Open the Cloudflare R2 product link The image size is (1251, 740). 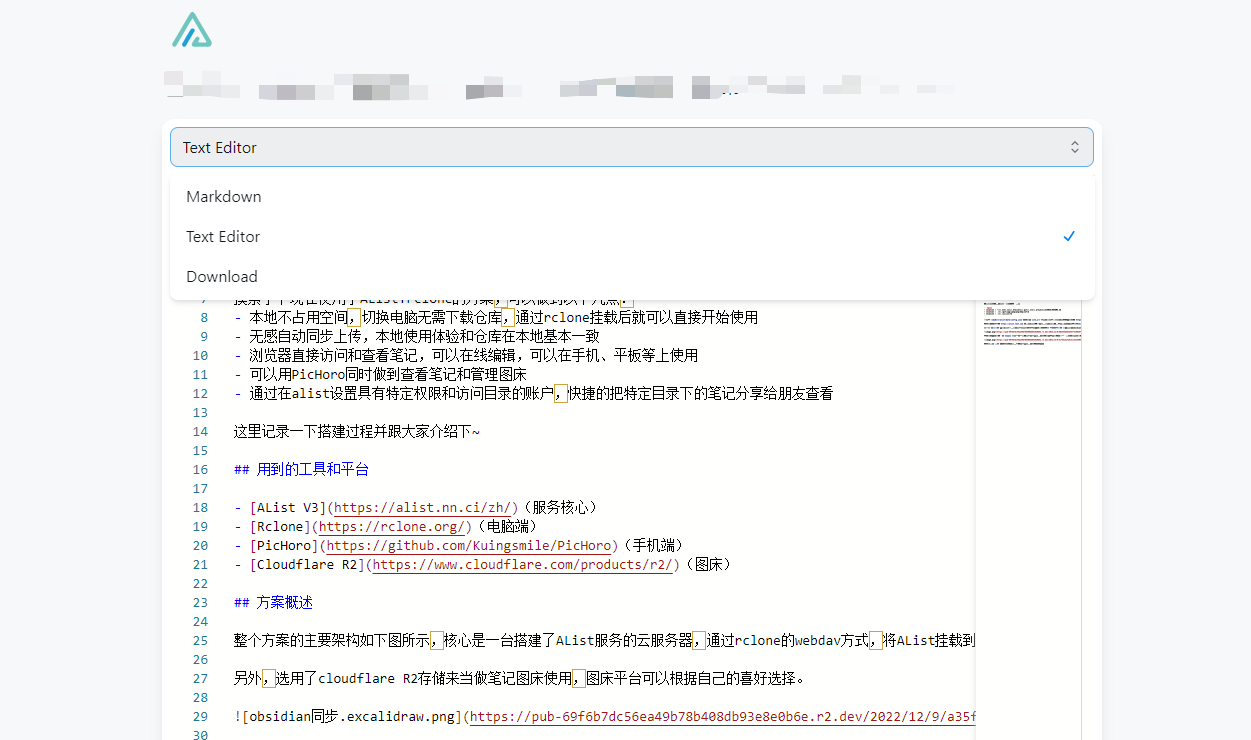click(521, 564)
